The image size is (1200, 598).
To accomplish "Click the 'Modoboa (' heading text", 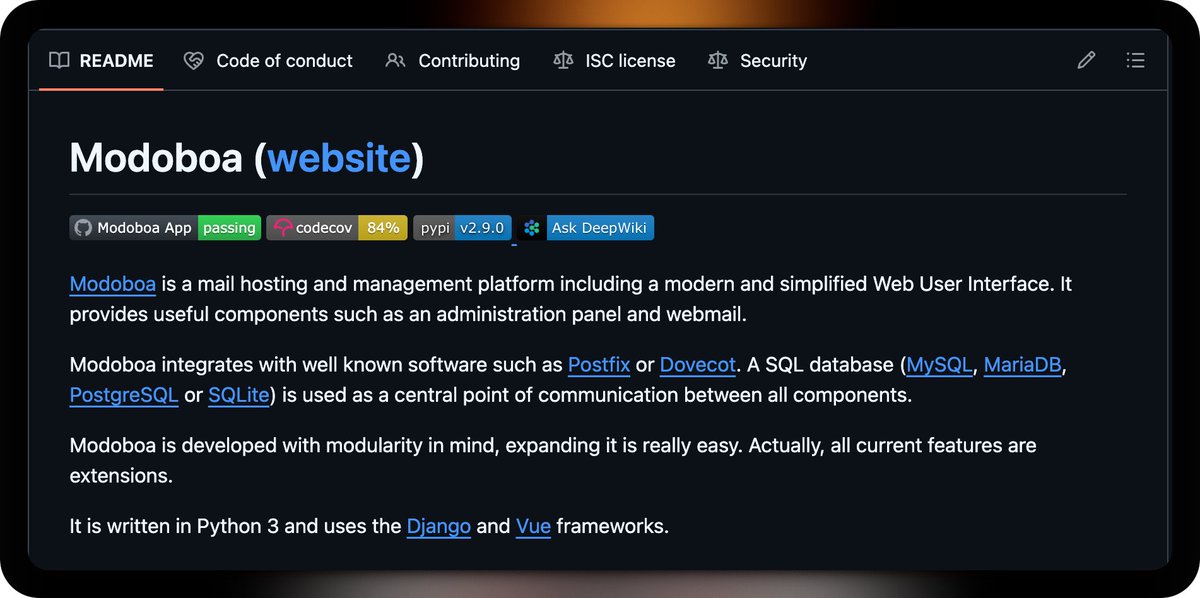I will 168,158.
